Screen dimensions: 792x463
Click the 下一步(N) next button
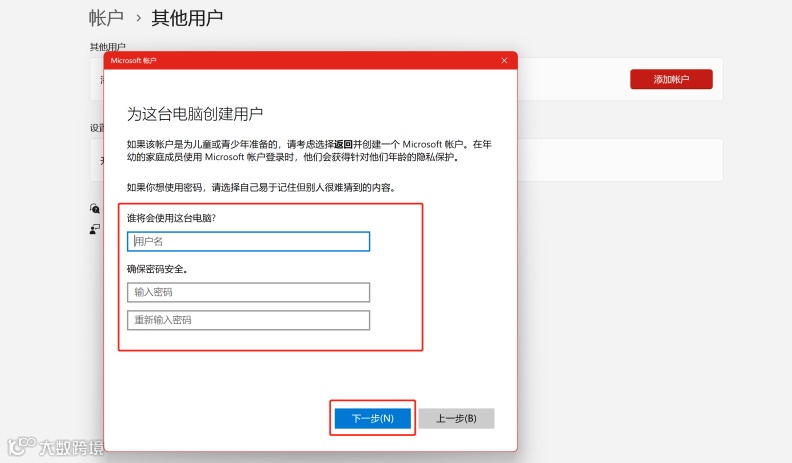(x=373, y=418)
